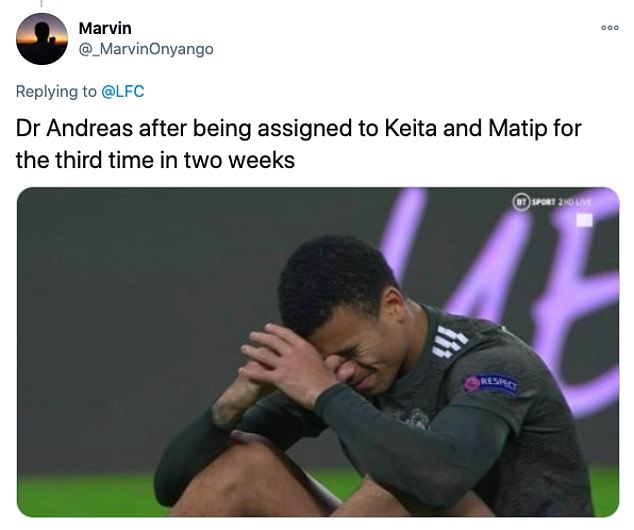Click the Respect badge on the sleeve
Screen dimensions: 634x530
pyautogui.click(x=490, y=382)
